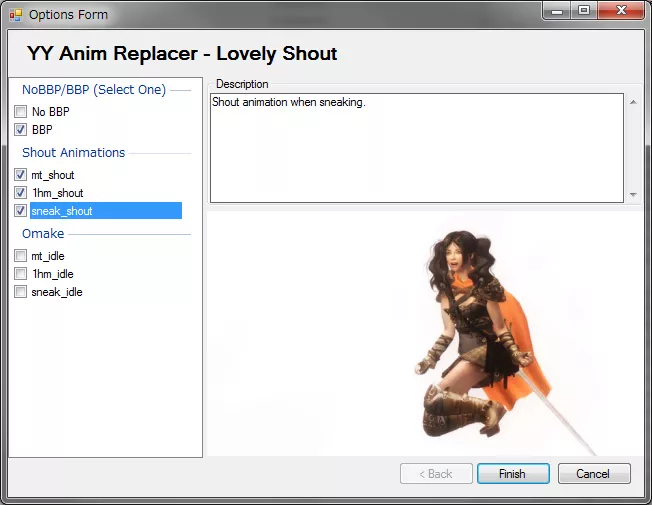Check the No BBP checkbox
Viewport: 652px width, 505px height.
20,111
